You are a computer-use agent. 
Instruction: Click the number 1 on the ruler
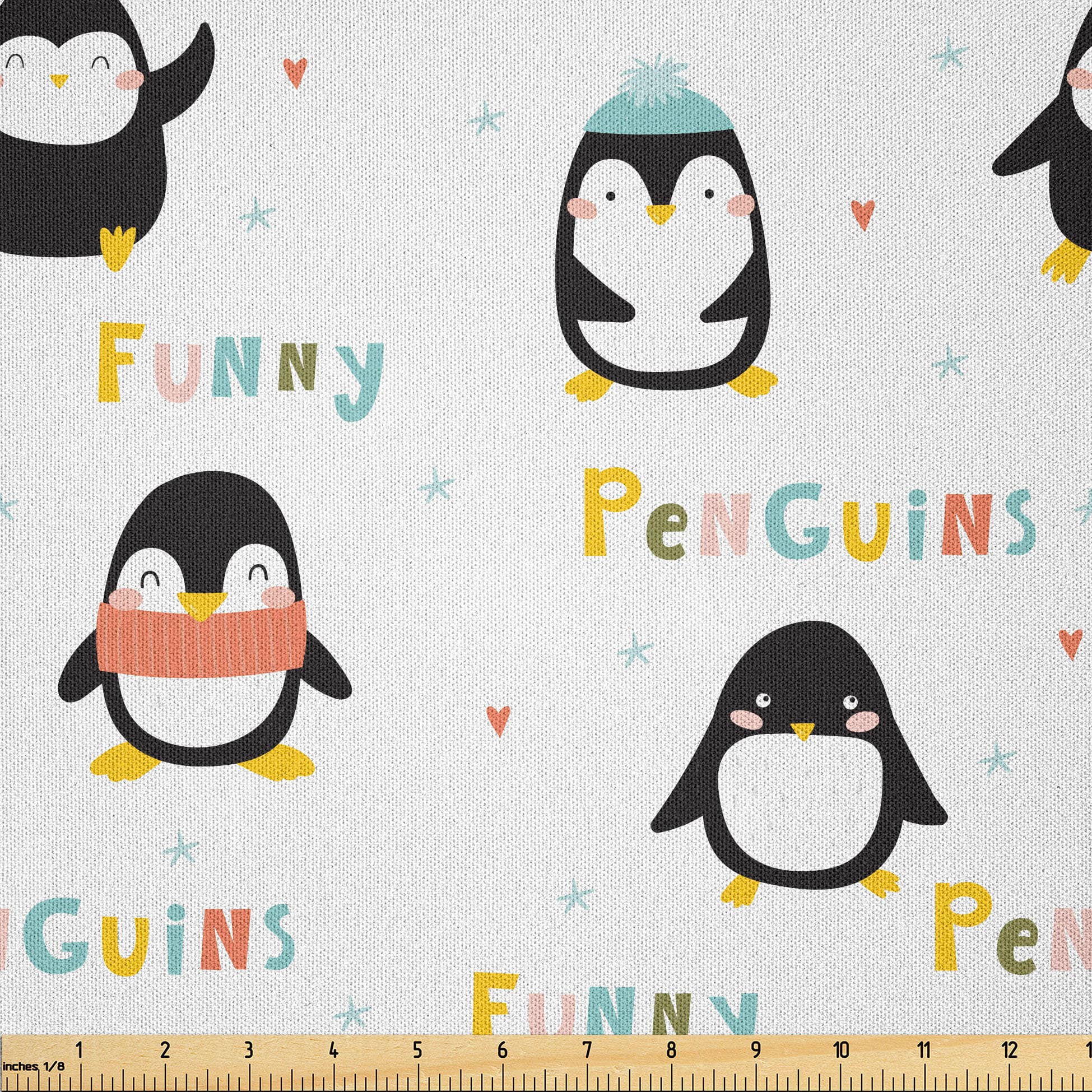point(80,1051)
